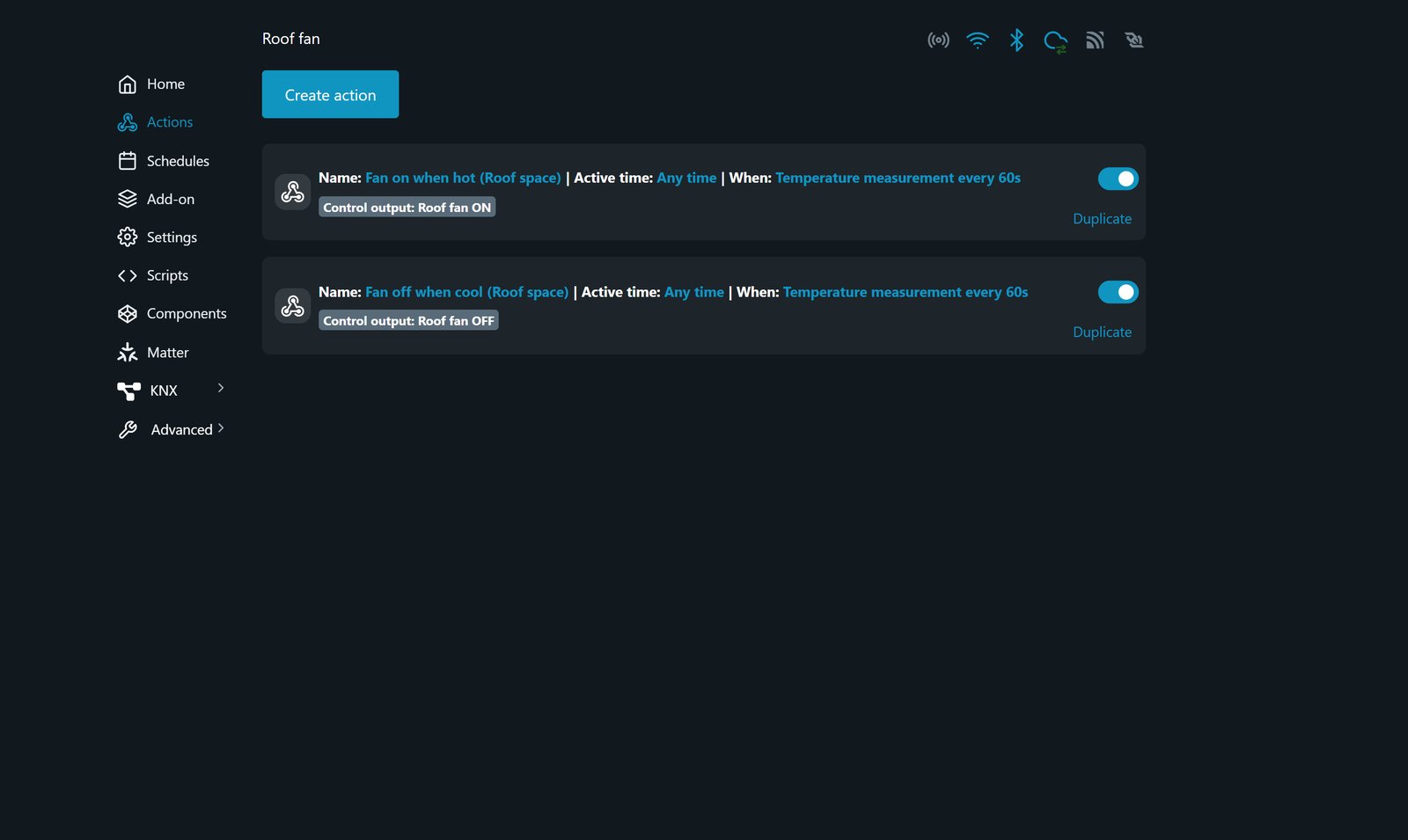Click the Components box icon
The image size is (1408, 840).
click(x=128, y=314)
